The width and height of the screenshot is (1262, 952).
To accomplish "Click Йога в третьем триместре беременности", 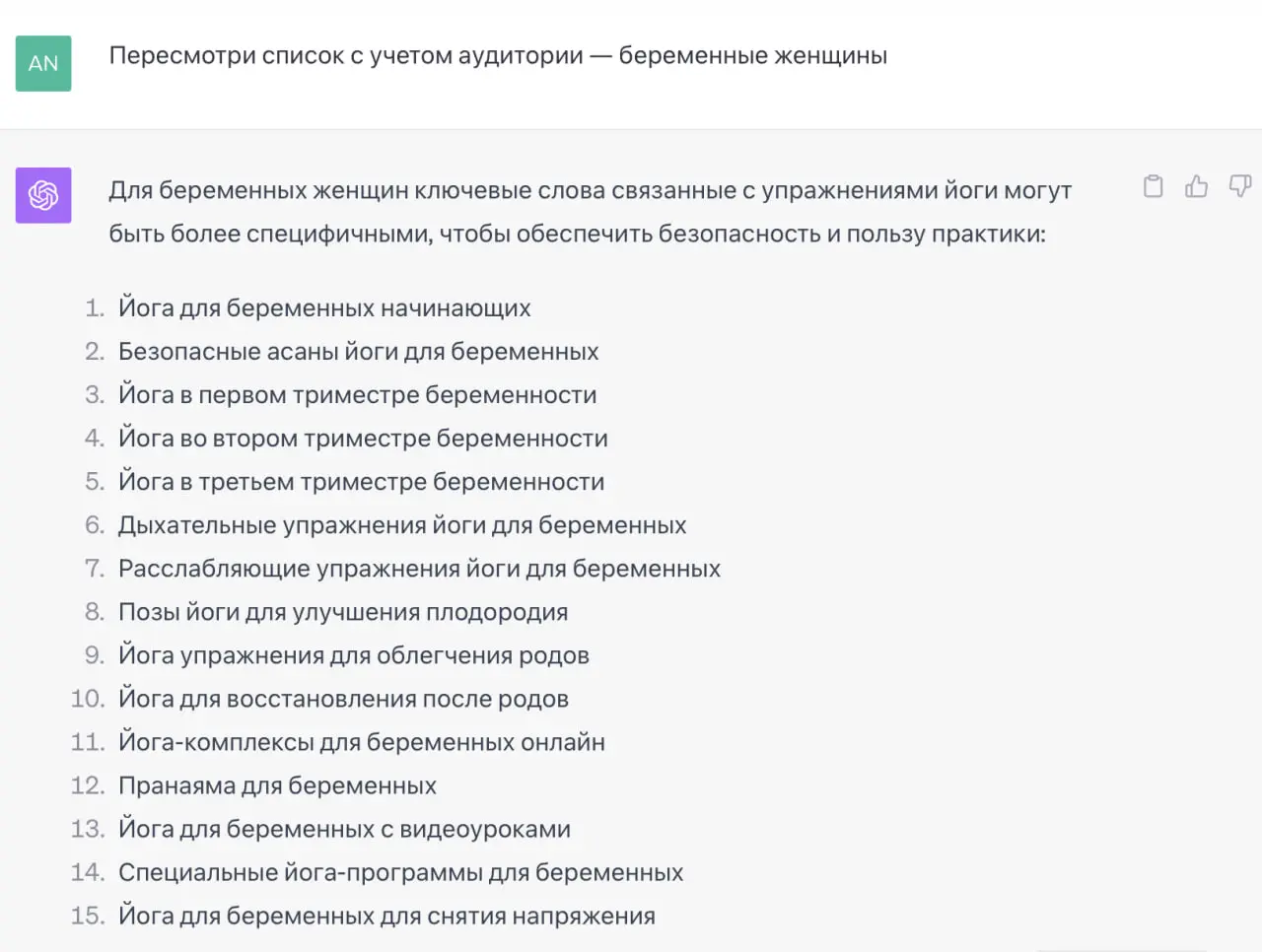I will coord(362,481).
